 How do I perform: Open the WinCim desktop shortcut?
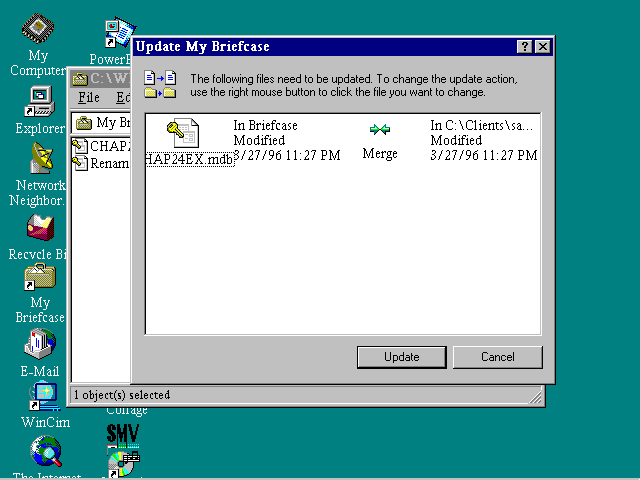point(44,396)
